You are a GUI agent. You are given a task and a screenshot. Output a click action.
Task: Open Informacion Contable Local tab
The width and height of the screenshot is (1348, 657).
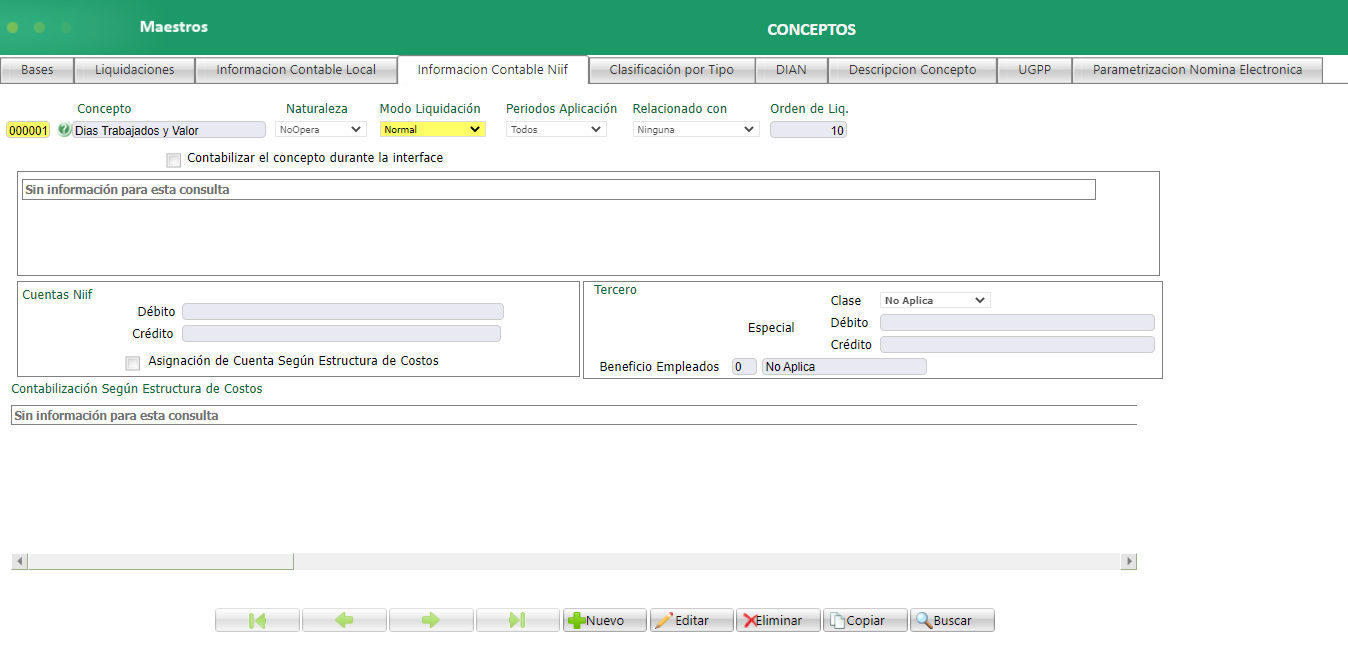pos(296,70)
